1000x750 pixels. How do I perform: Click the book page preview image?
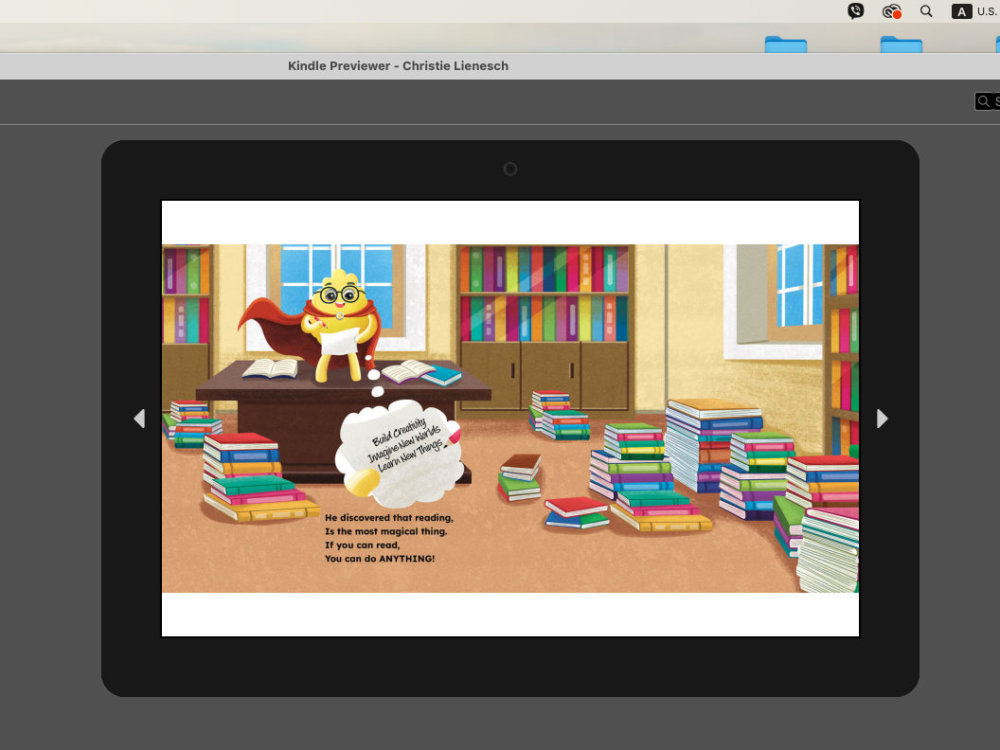pyautogui.click(x=510, y=418)
